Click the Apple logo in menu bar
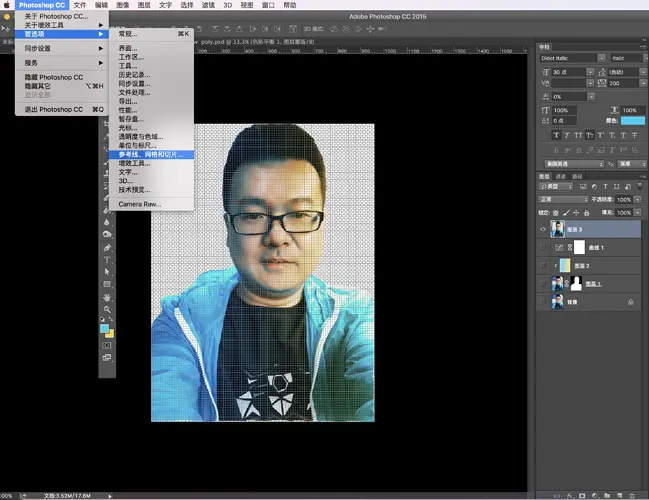The width and height of the screenshot is (649, 500). (7, 5)
